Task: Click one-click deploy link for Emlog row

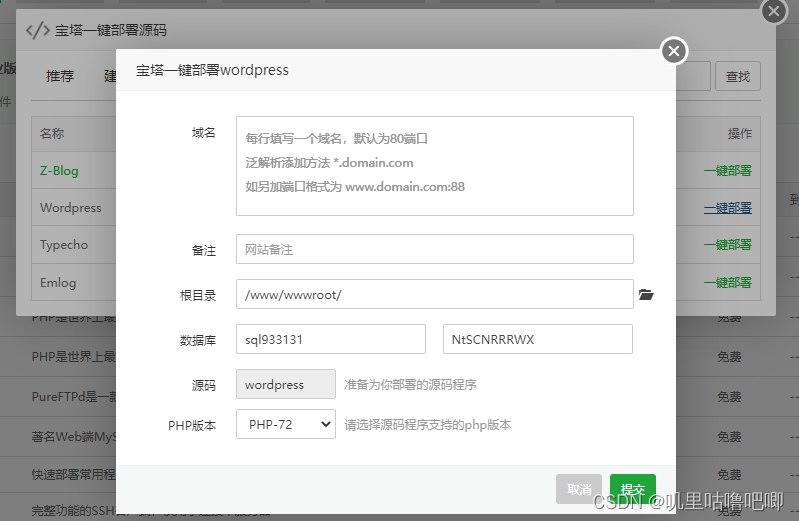Action: pyautogui.click(x=728, y=282)
